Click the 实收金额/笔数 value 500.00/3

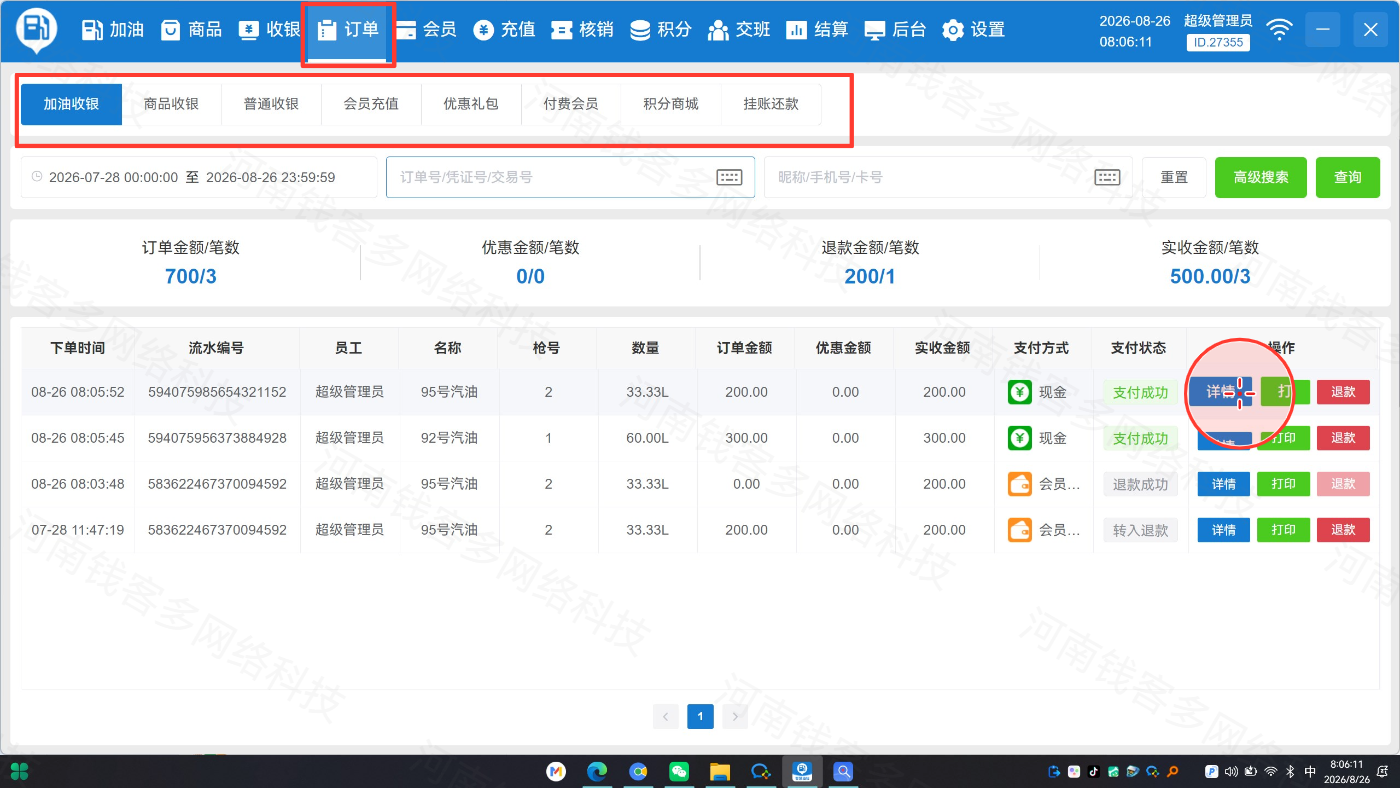tap(1210, 276)
